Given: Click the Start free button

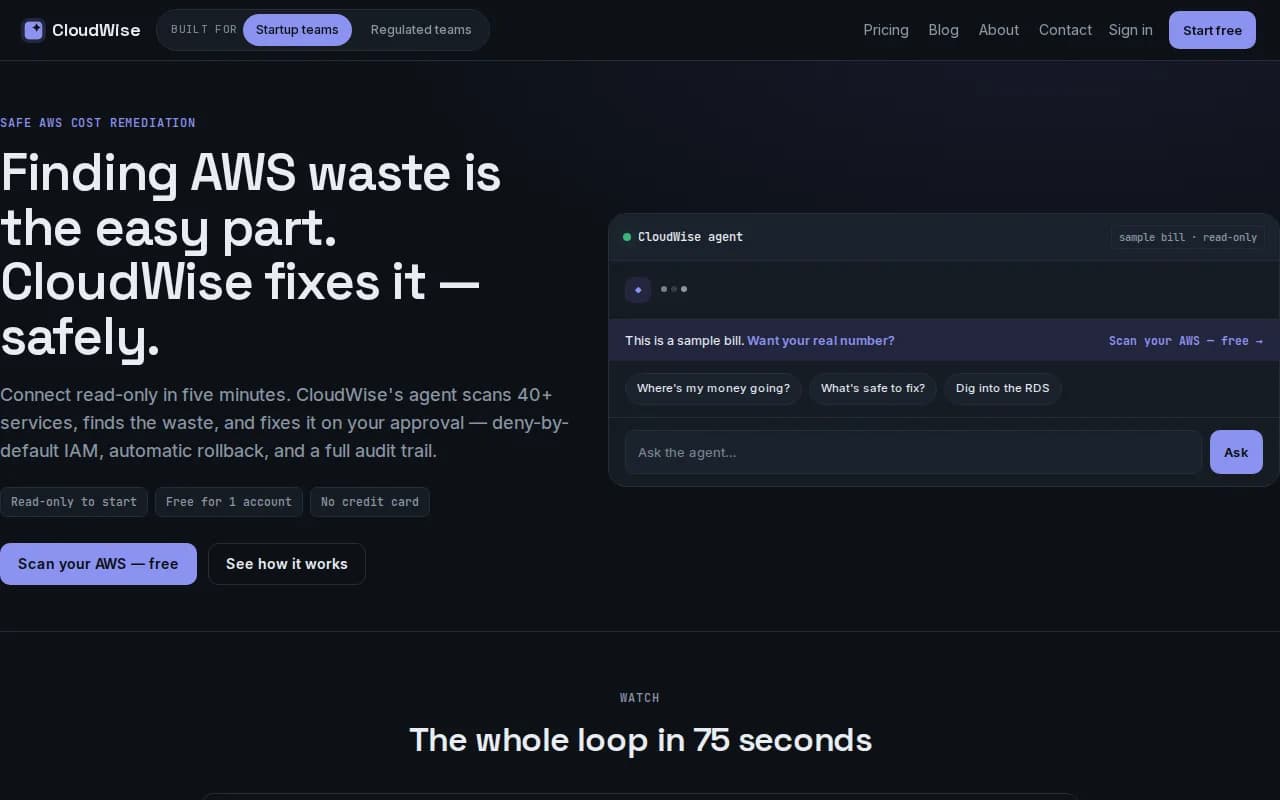Looking at the screenshot, I should (x=1212, y=30).
